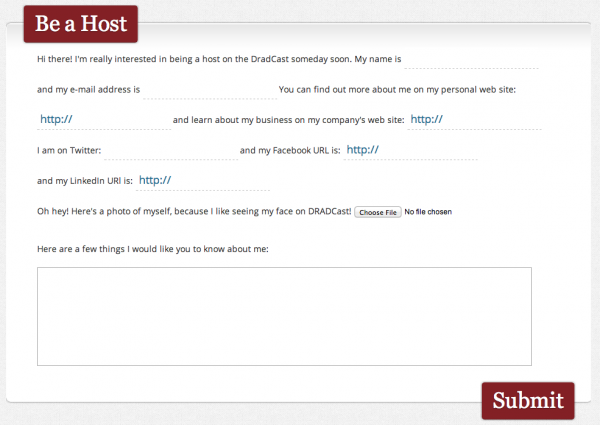Select the company web site URL field

click(474, 120)
